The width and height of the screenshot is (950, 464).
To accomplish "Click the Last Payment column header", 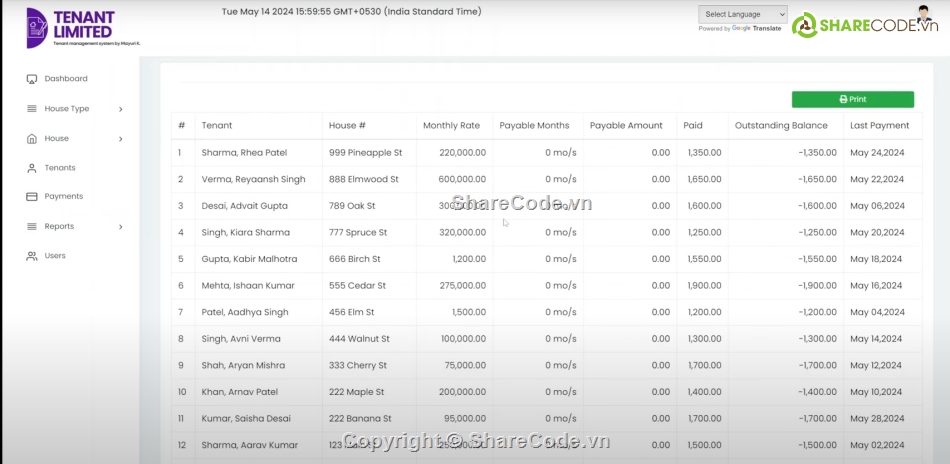I will click(880, 125).
